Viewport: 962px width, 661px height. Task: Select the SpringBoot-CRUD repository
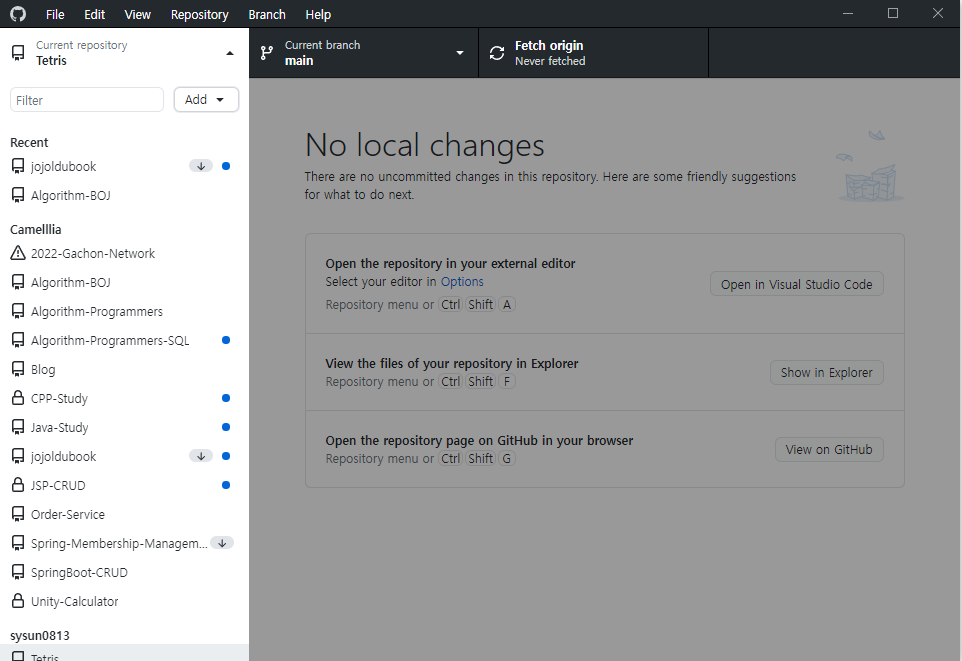click(125, 573)
